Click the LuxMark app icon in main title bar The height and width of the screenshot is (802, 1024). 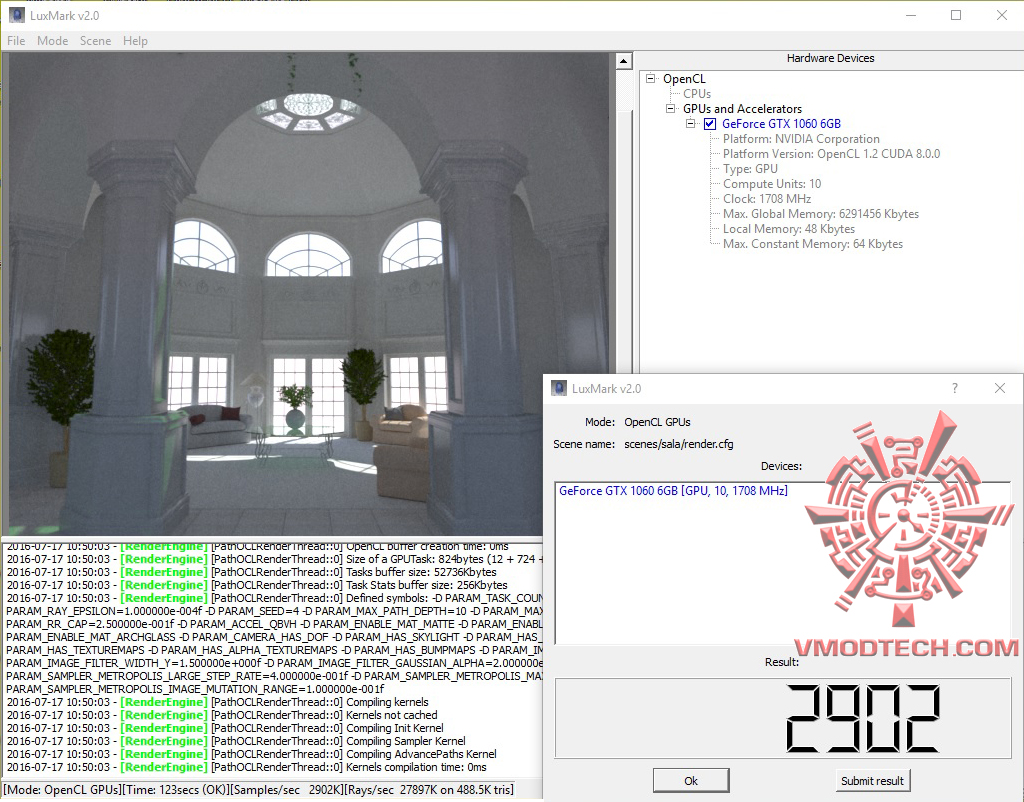(x=17, y=15)
